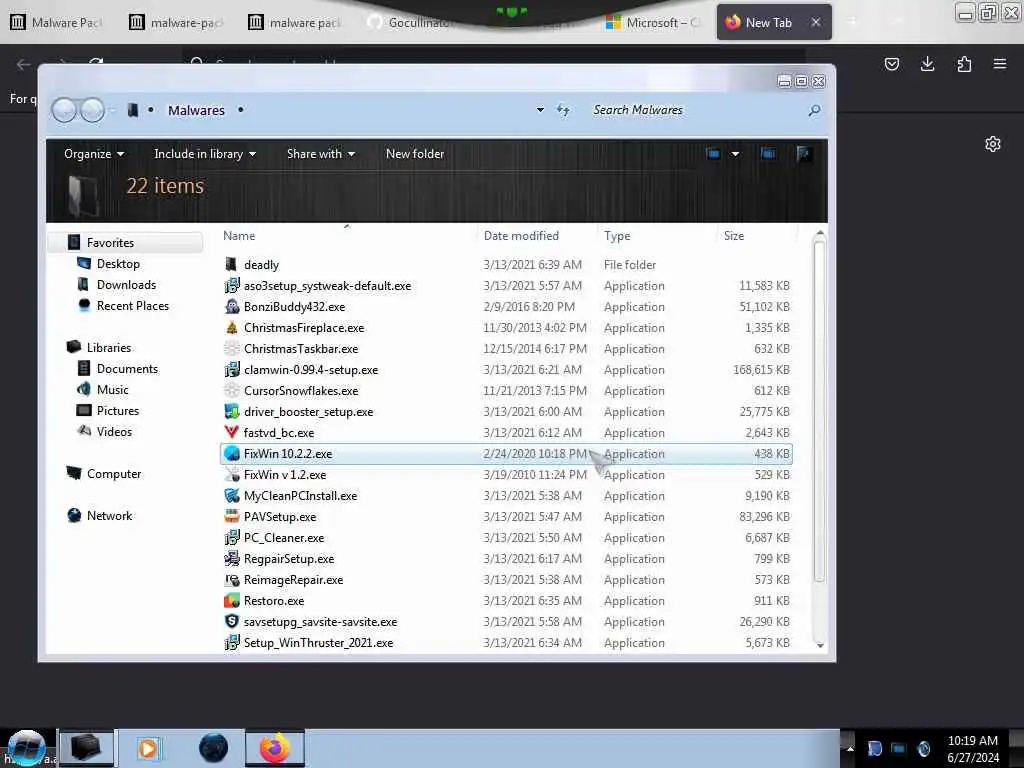Sort by Name column header
1024x768 pixels.
coord(239,236)
